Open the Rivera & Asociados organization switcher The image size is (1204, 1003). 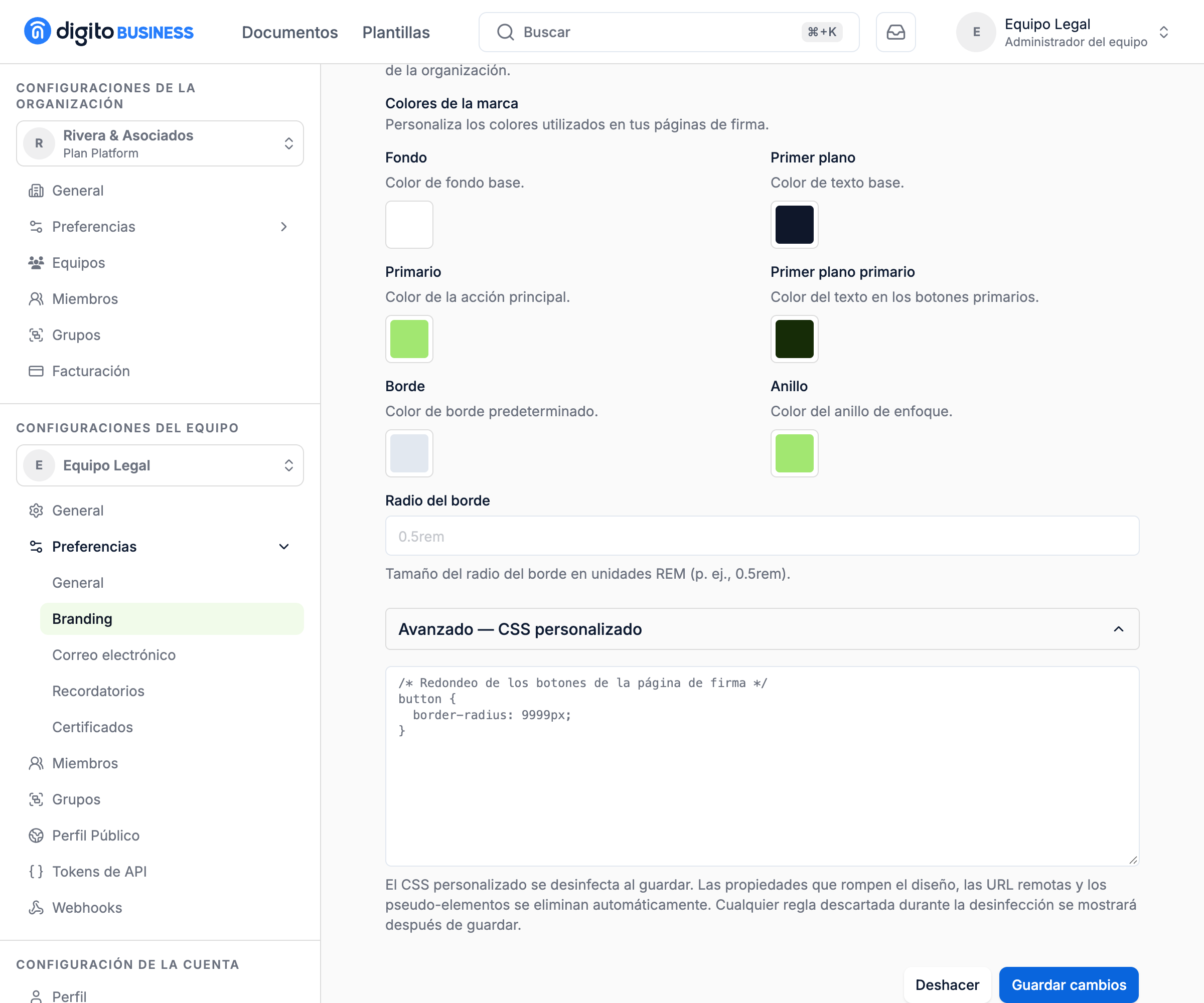point(160,143)
